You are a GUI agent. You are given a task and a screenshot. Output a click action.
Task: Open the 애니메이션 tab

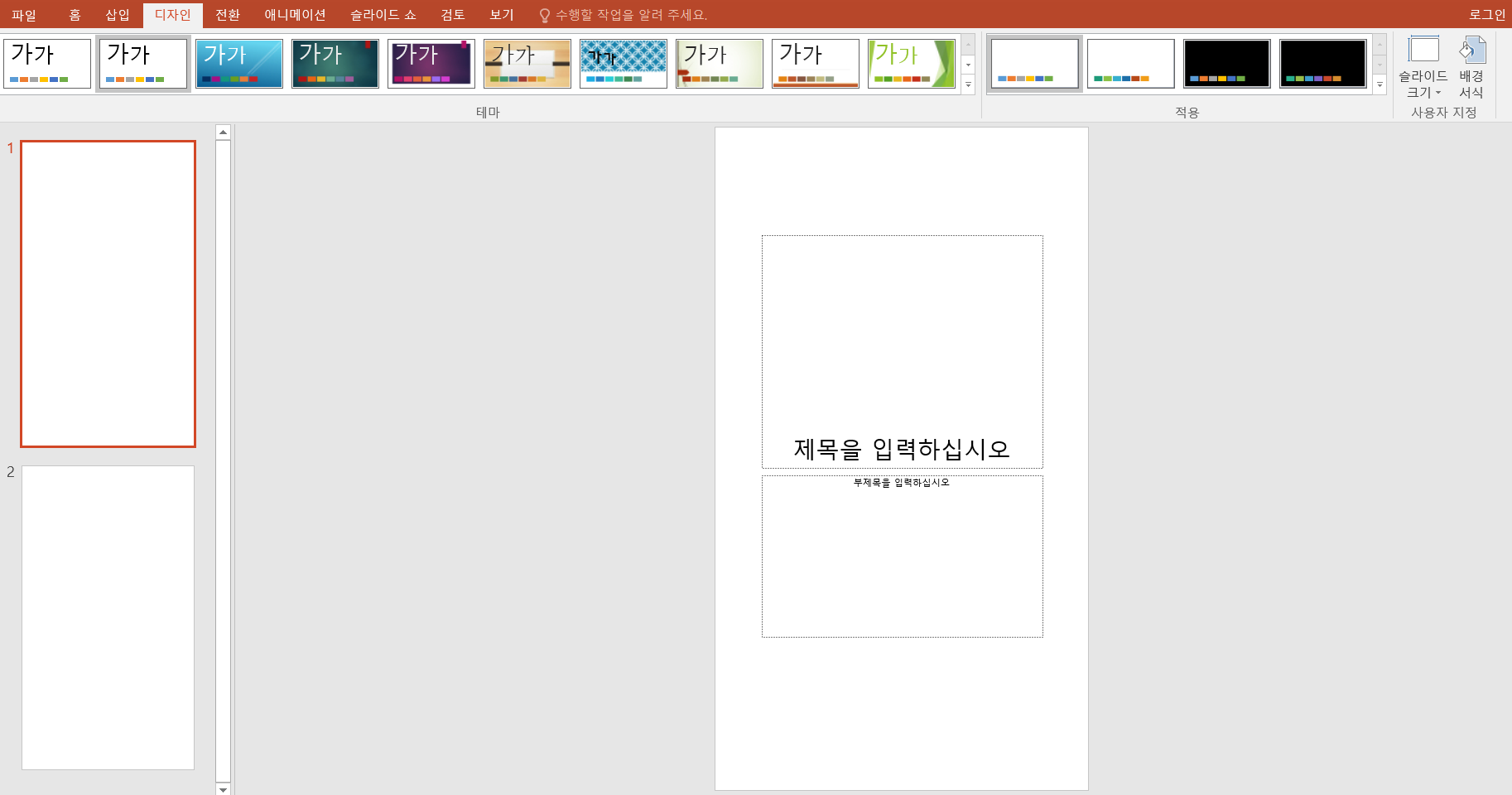pyautogui.click(x=295, y=15)
